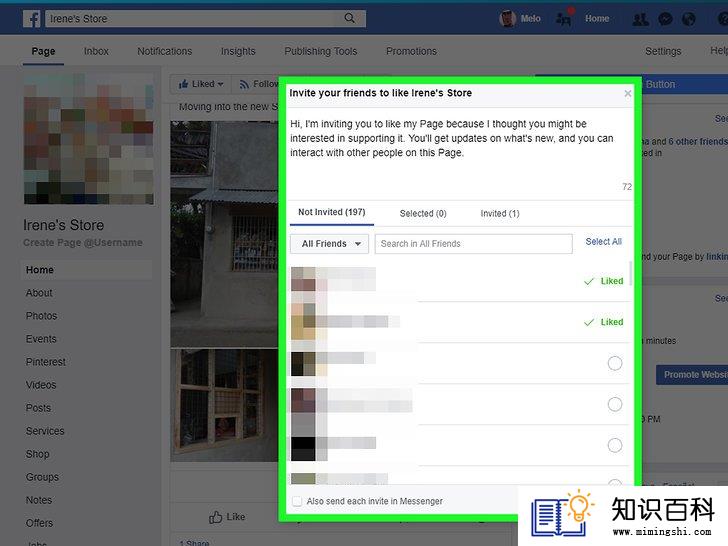This screenshot has height=546, width=728.
Task: Open the friend requests icon
Action: [x=641, y=19]
